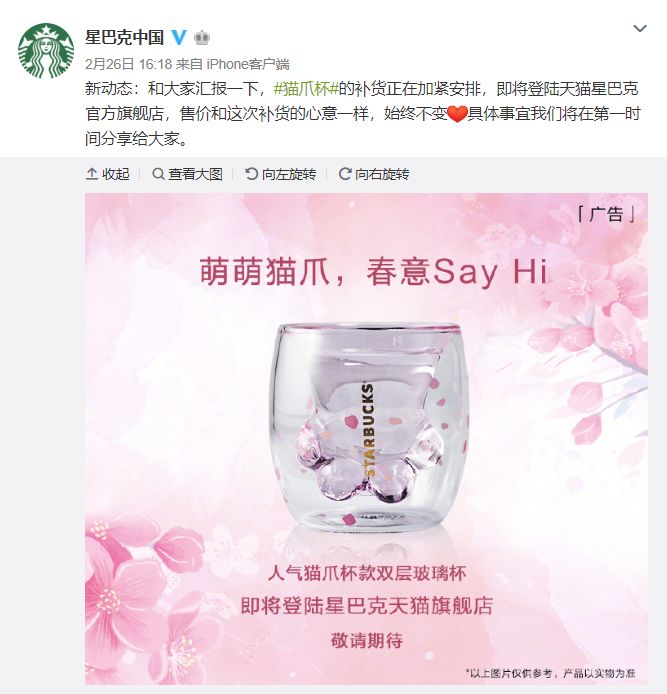Click the 广告 label on image

(x=607, y=214)
